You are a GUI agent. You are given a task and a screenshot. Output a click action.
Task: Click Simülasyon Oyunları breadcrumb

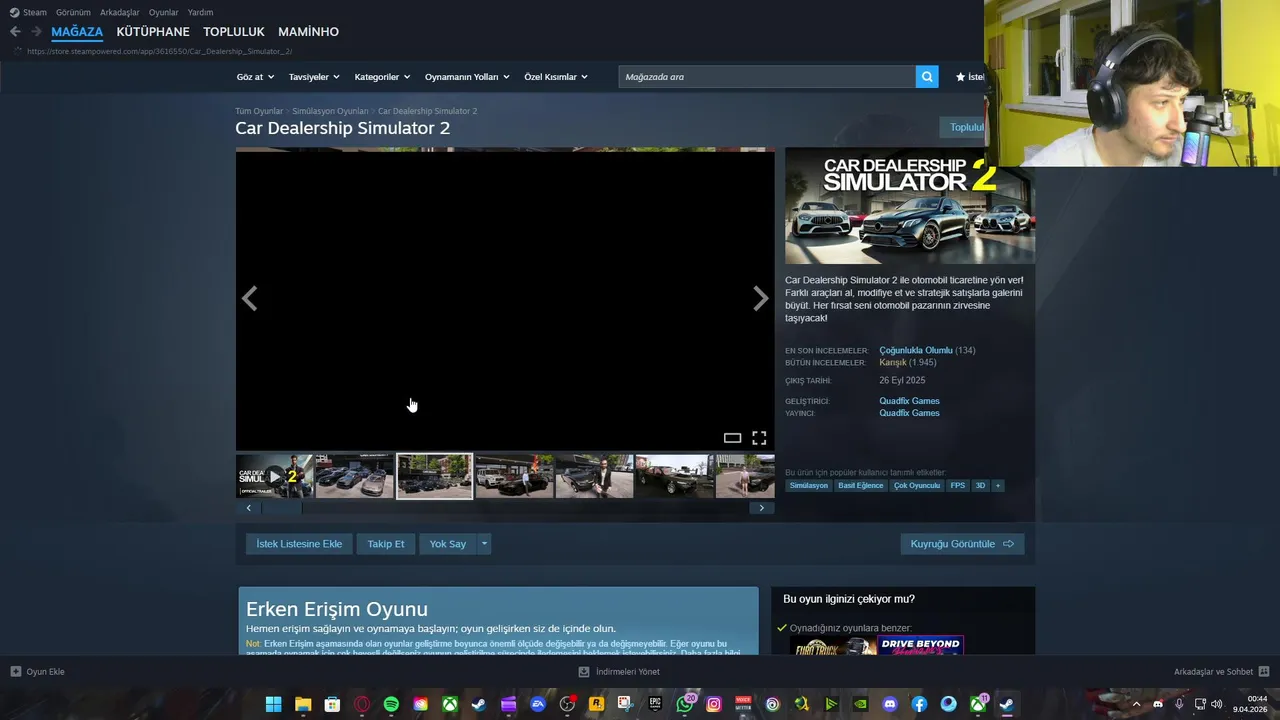330,111
